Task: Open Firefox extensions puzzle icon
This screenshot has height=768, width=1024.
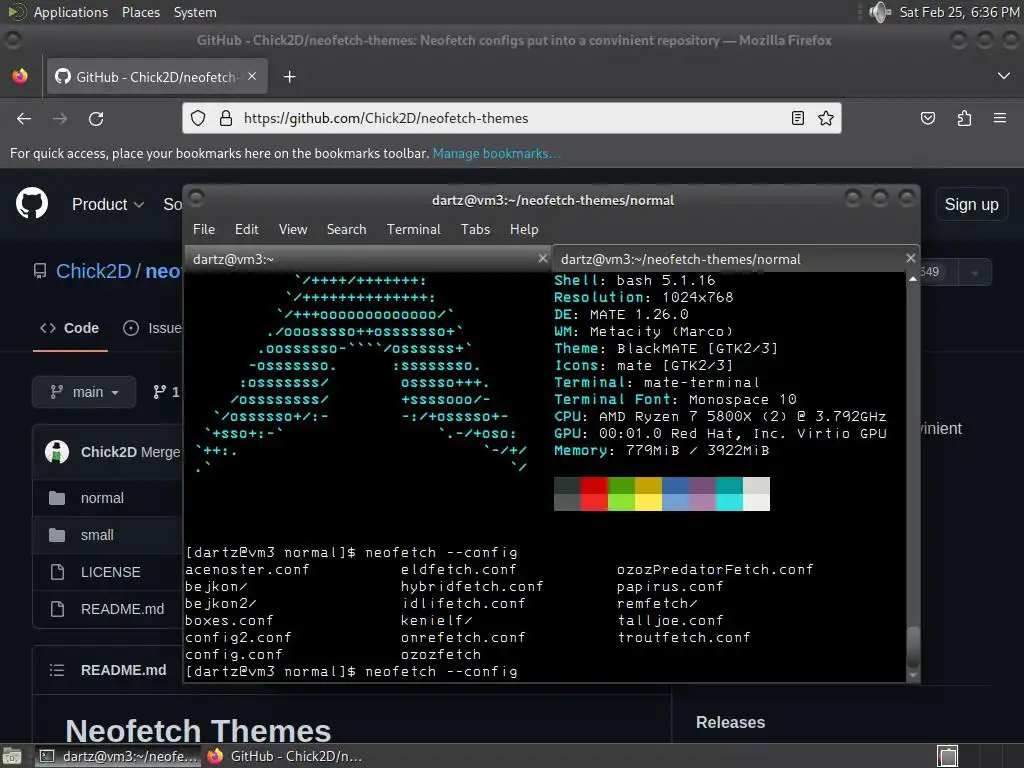Action: click(x=964, y=118)
